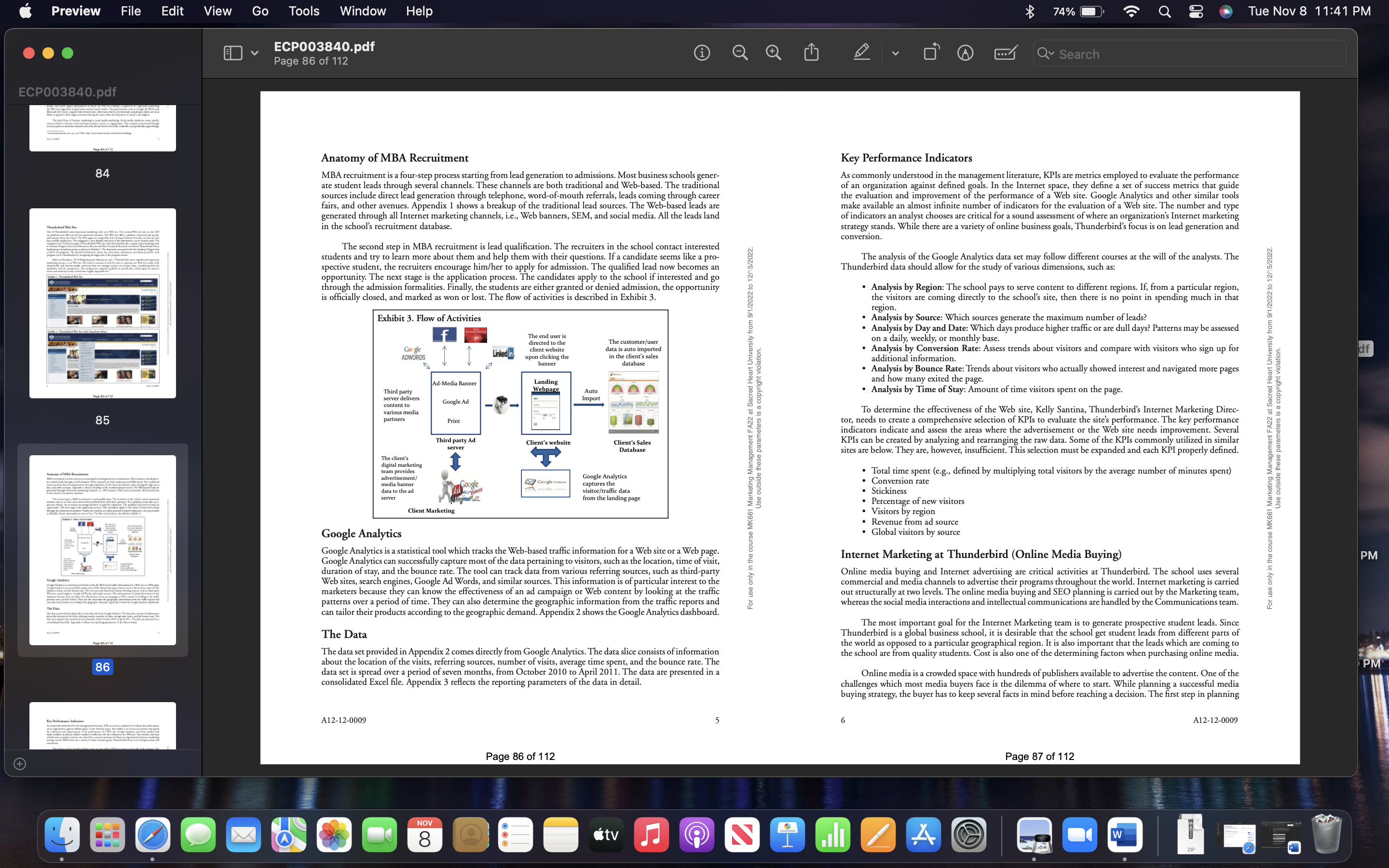
Task: Open the Trash from the Dock
Action: point(1327,835)
